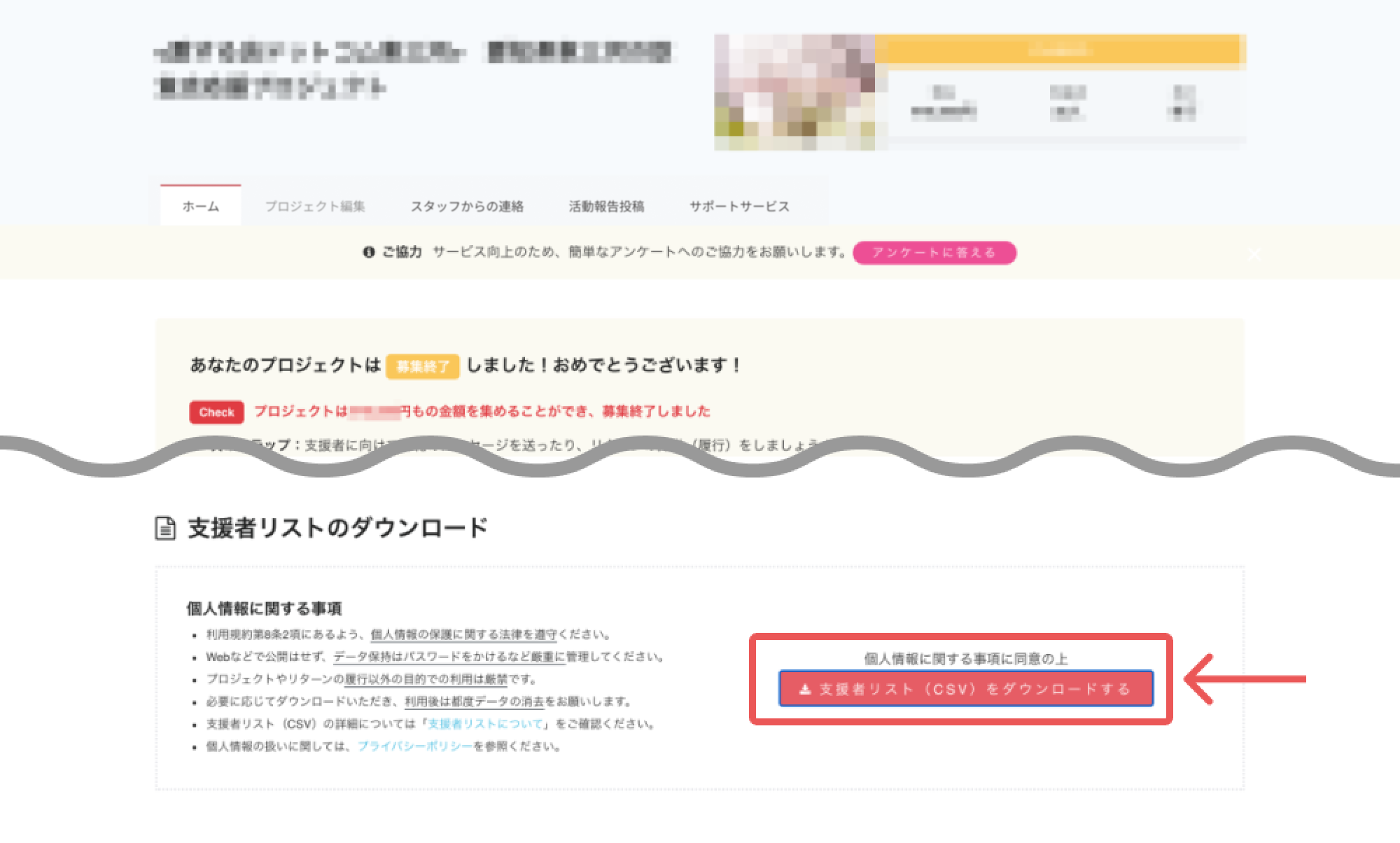Click 個人情報の保護に関する法律を遵守 underlined text
Image resolution: width=1400 pixels, height=843 pixels.
coord(463,635)
